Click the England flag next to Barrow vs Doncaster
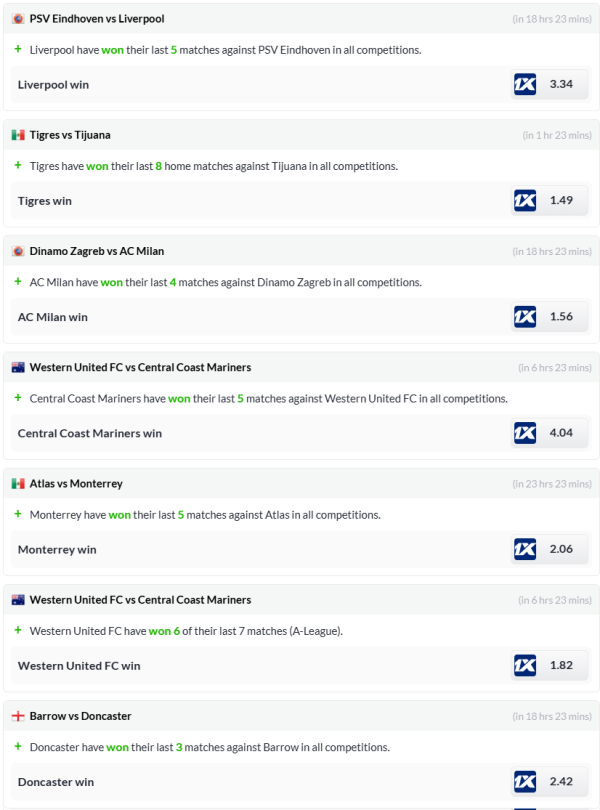 click(x=18, y=716)
